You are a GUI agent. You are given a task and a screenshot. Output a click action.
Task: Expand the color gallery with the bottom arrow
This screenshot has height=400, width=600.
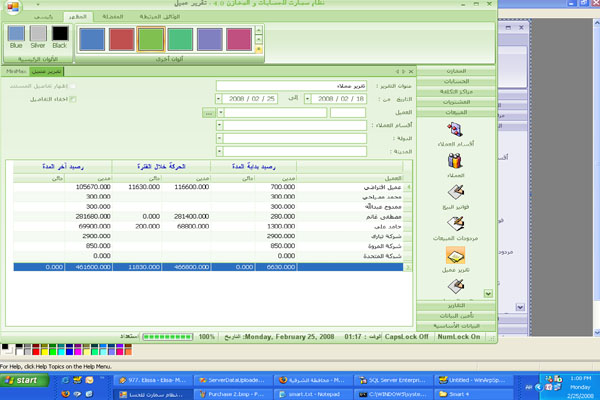[x=259, y=49]
